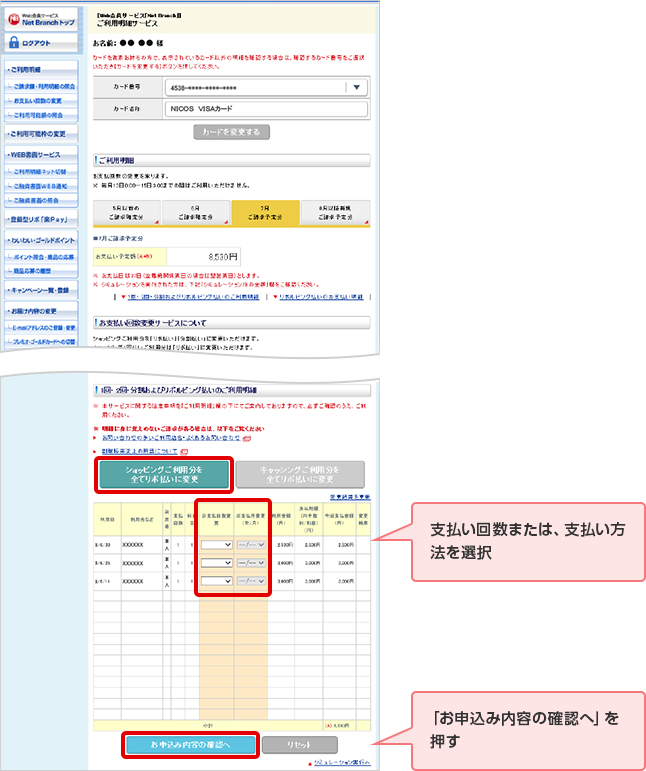This screenshot has width=646, height=771.
Task: Open お支払い回数の変更 in the sidebar
Action: [43, 101]
